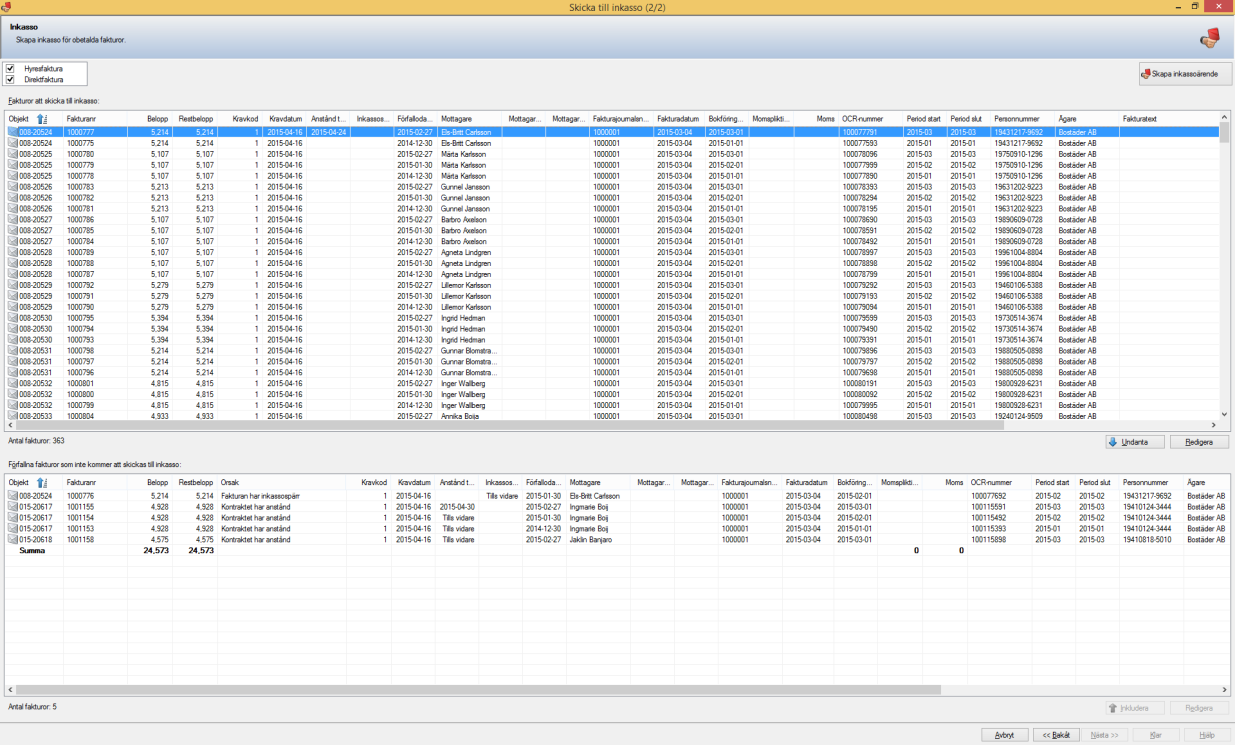This screenshot has width=1235, height=745.
Task: Click Anstånd date 2015-04-24 in the selected row
Action: click(329, 132)
